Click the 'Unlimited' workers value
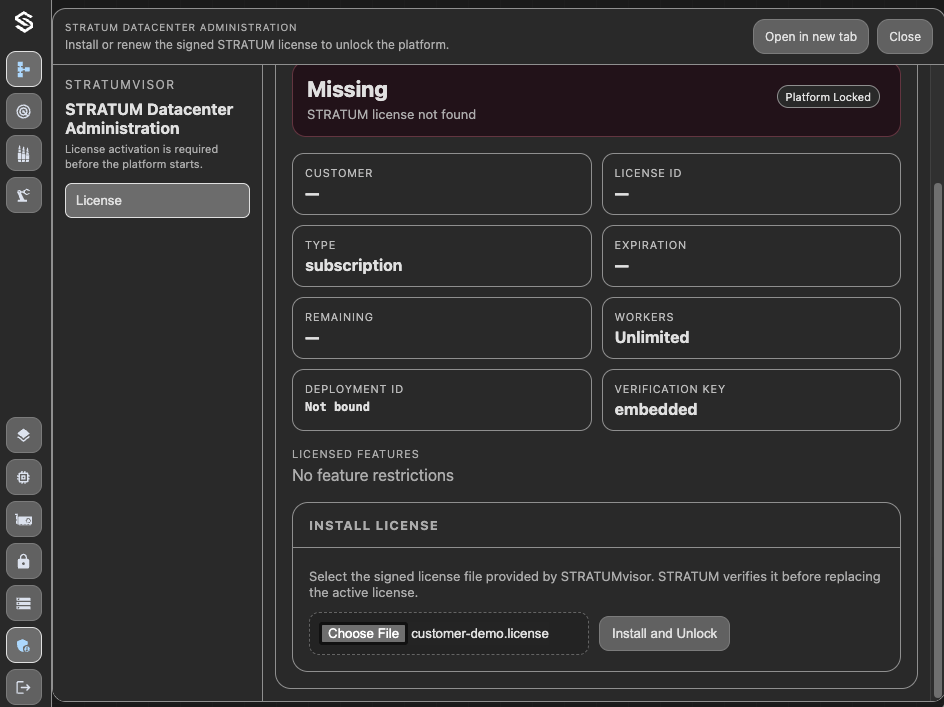The image size is (944, 707). tap(651, 337)
